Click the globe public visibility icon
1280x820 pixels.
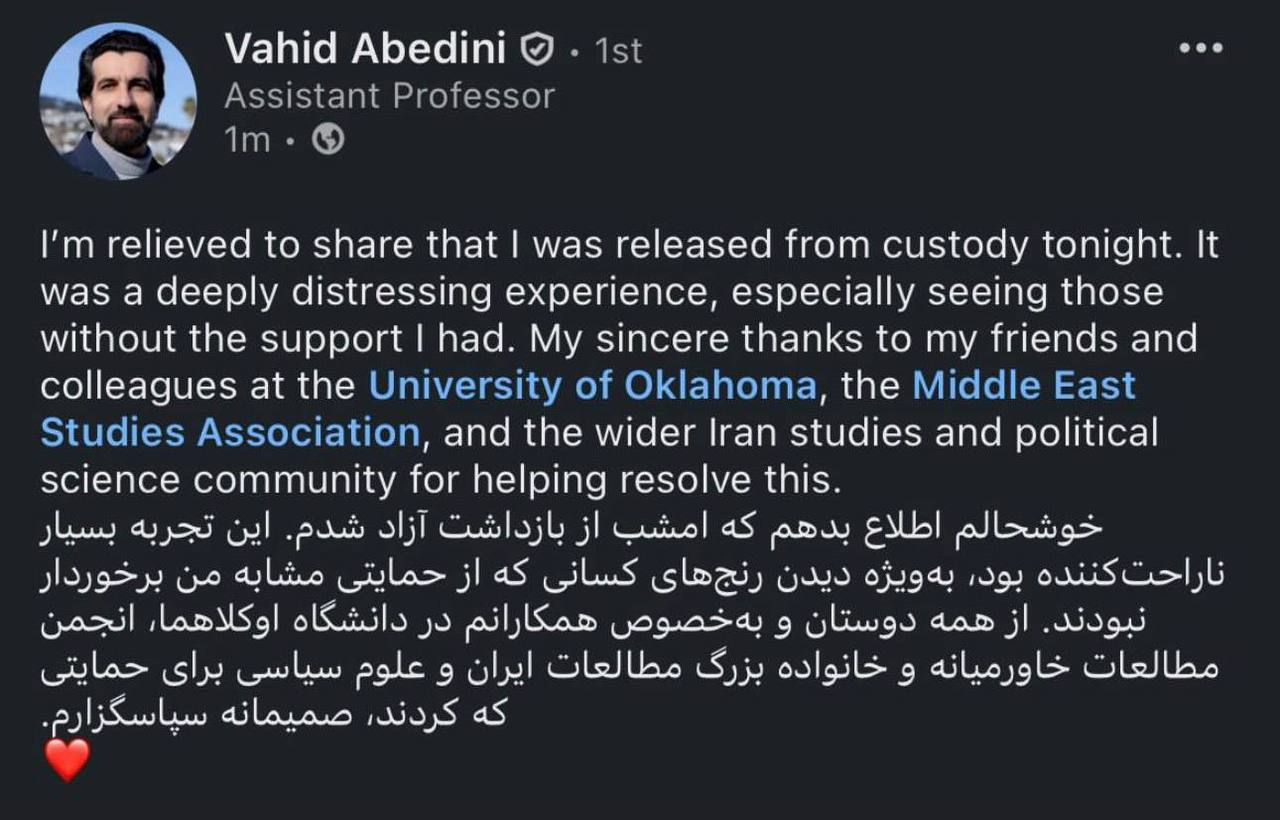click(328, 141)
